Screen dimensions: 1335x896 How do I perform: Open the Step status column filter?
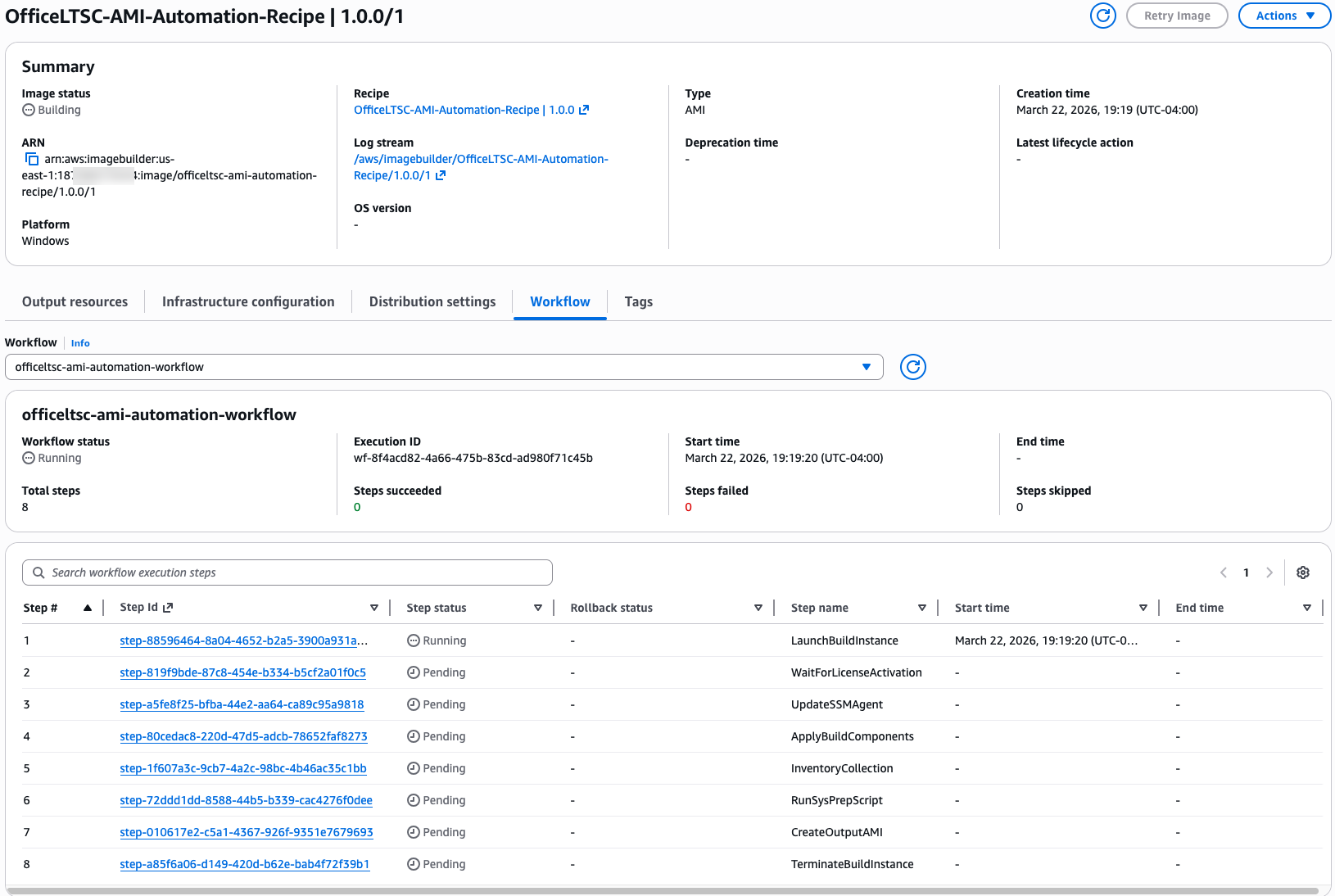(x=538, y=607)
